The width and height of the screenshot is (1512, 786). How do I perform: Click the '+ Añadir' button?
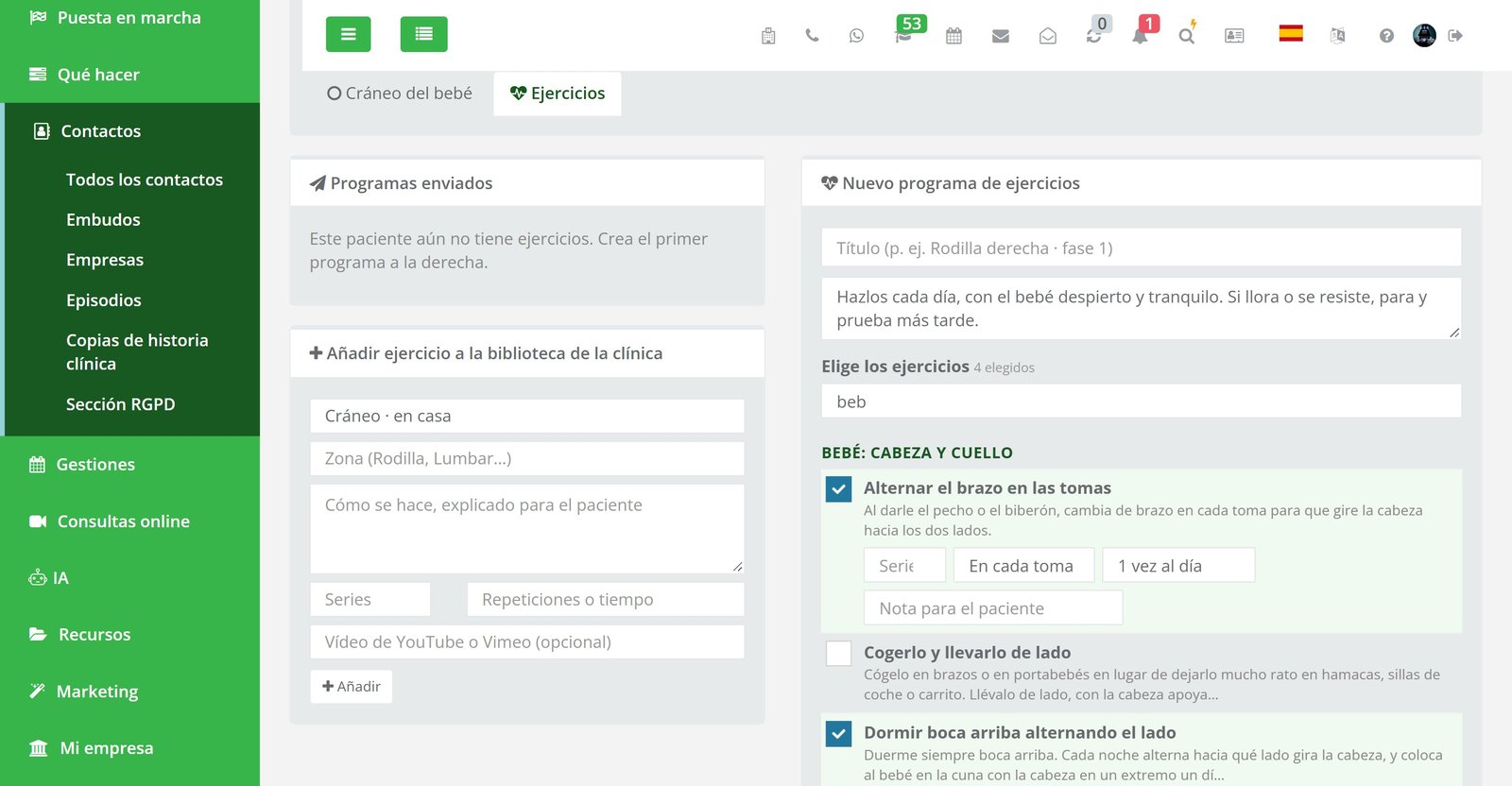[352, 687]
